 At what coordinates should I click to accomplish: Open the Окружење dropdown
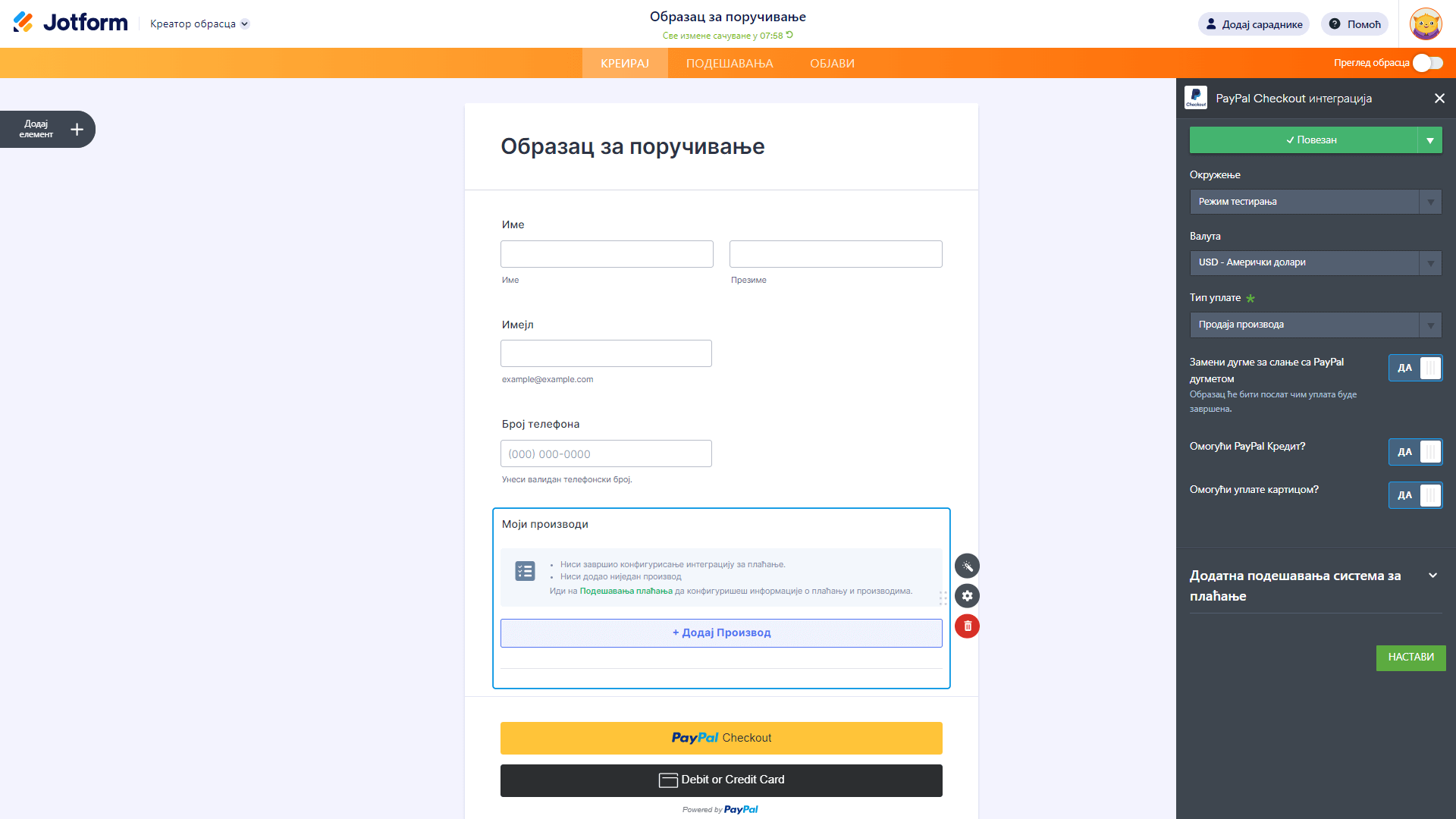pos(1315,202)
